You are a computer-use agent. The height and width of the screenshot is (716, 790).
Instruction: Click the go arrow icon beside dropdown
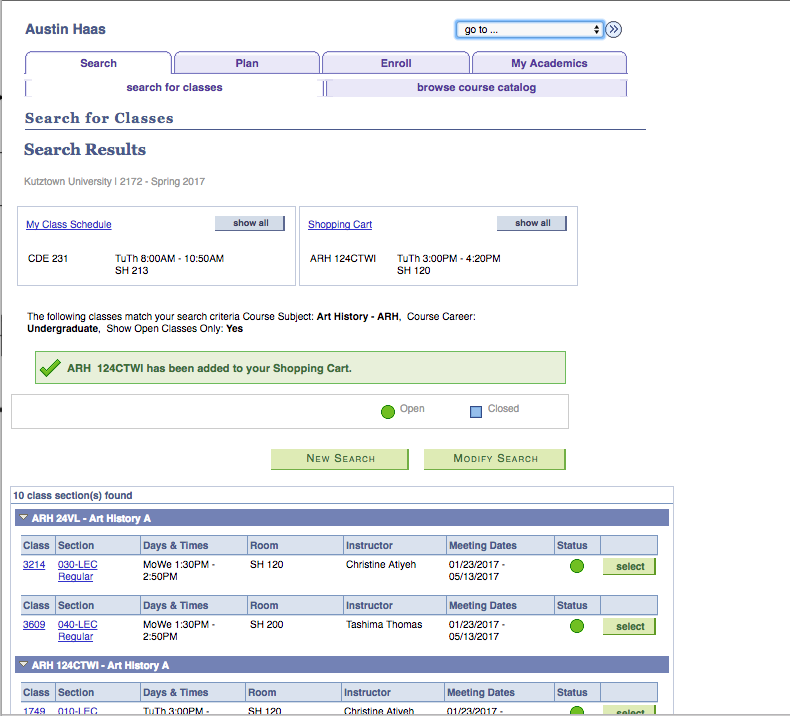[x=614, y=30]
